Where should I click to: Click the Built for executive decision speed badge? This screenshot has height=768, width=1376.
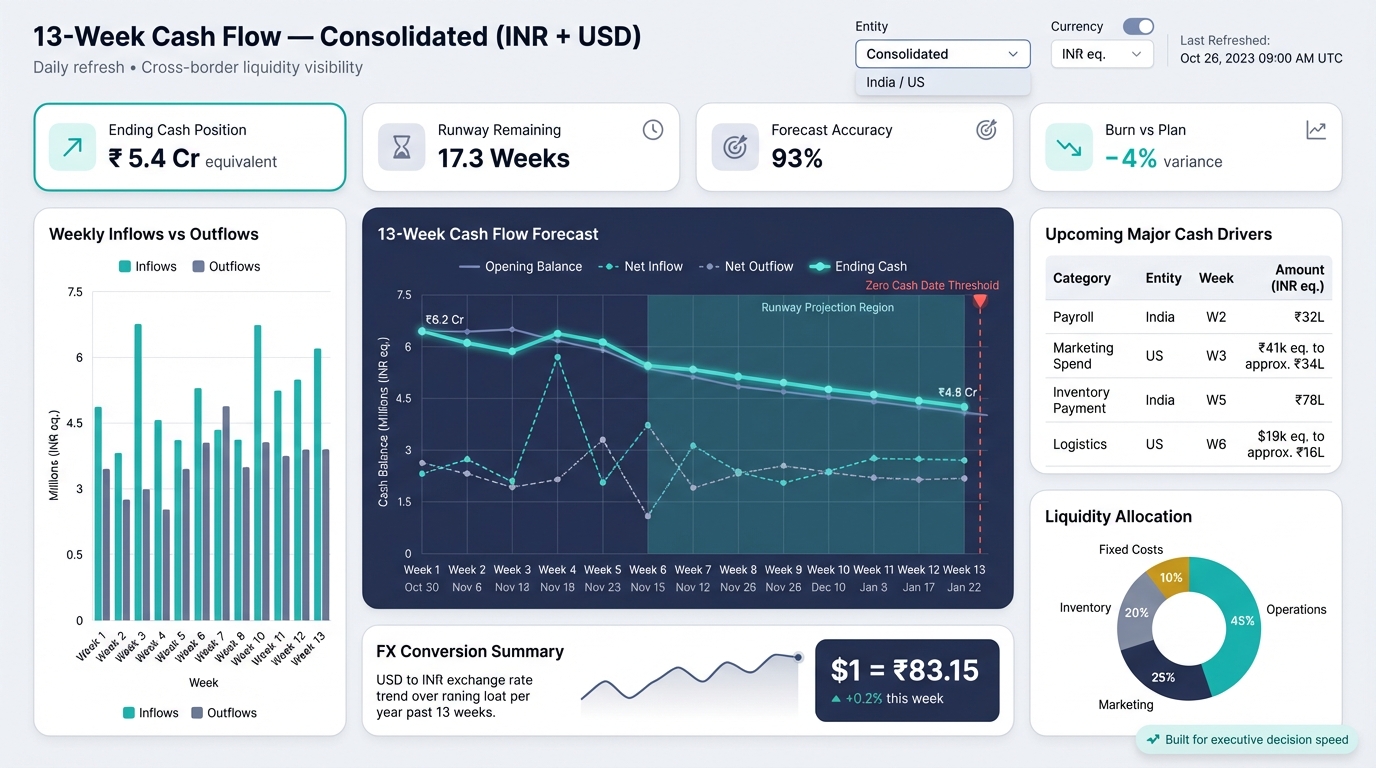[1246, 740]
